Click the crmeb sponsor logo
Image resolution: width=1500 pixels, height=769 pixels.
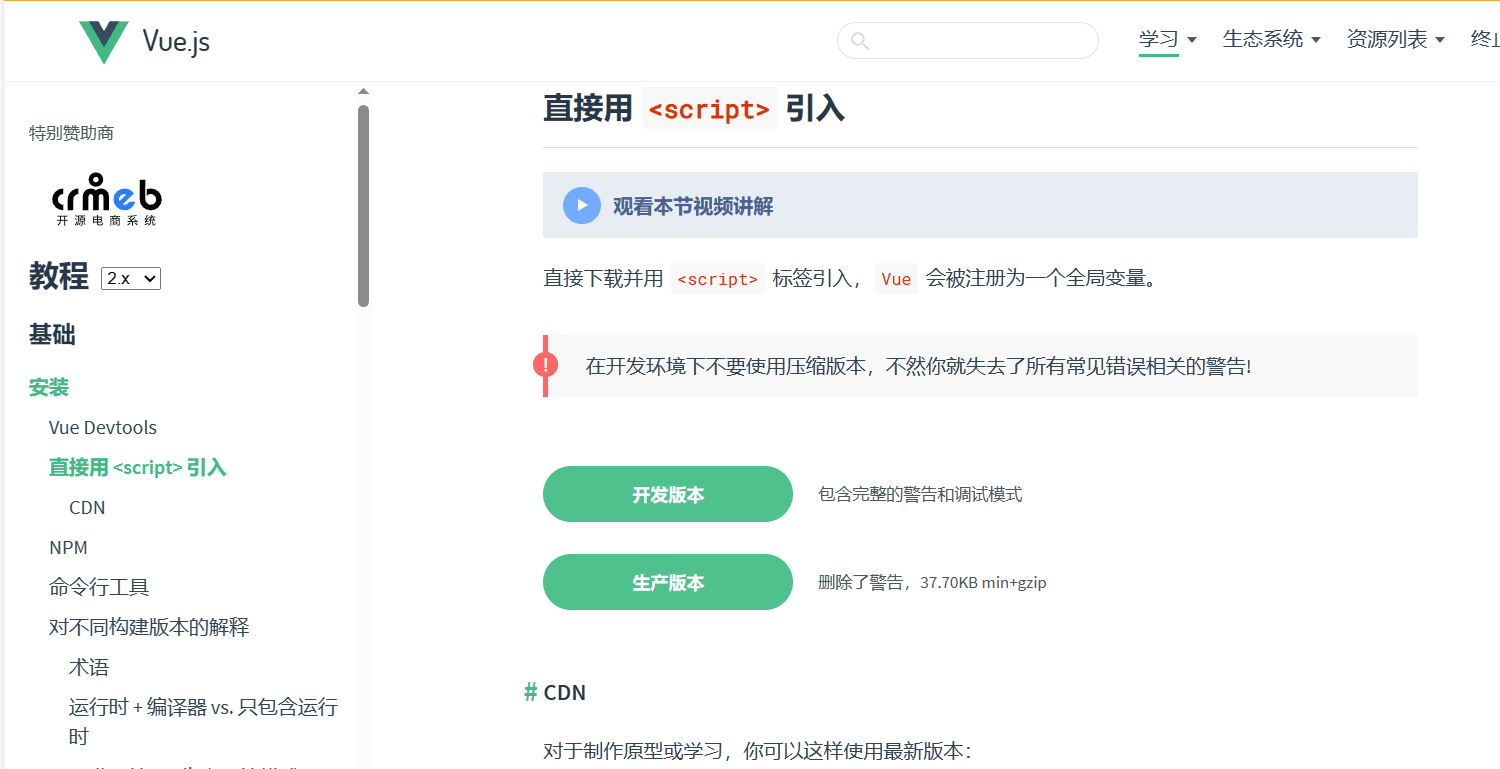[106, 199]
